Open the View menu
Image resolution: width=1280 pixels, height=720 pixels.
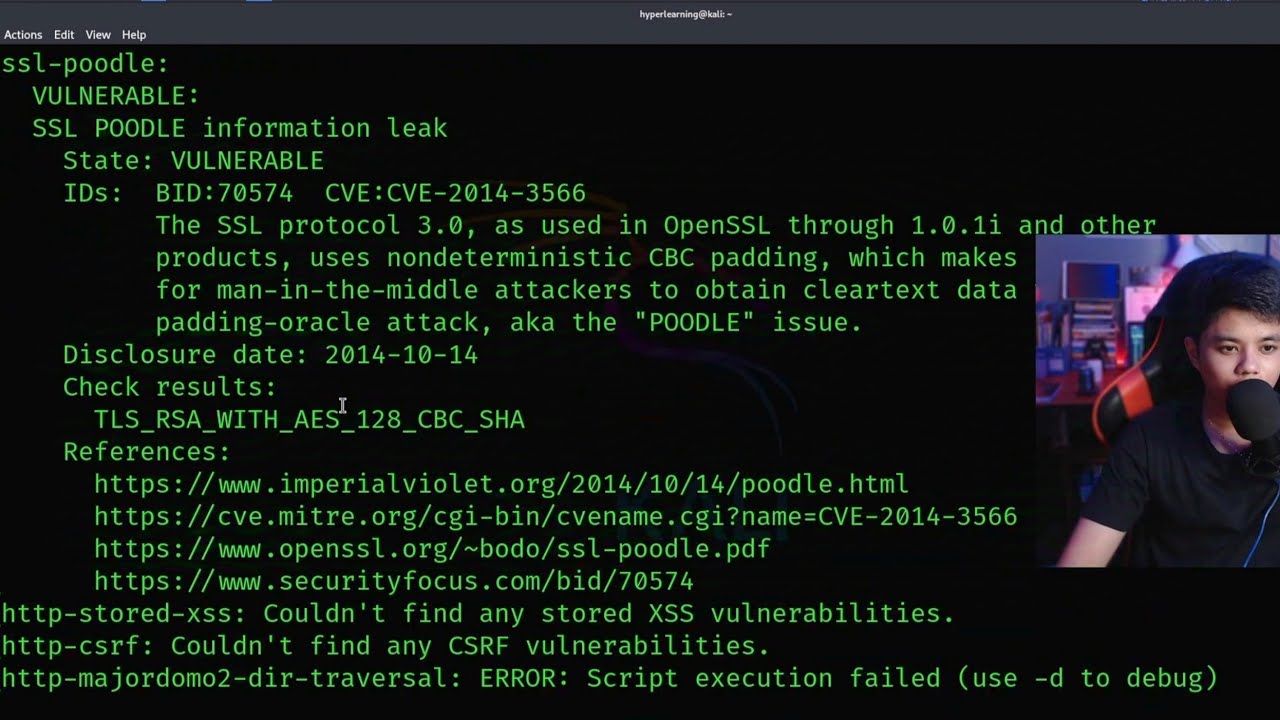[x=98, y=35]
